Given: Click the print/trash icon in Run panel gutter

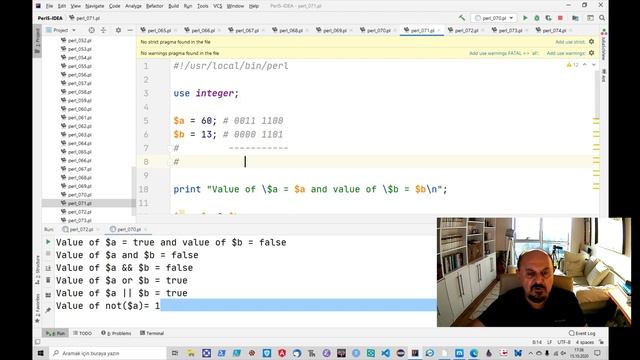Looking at the screenshot, I should (48, 280).
